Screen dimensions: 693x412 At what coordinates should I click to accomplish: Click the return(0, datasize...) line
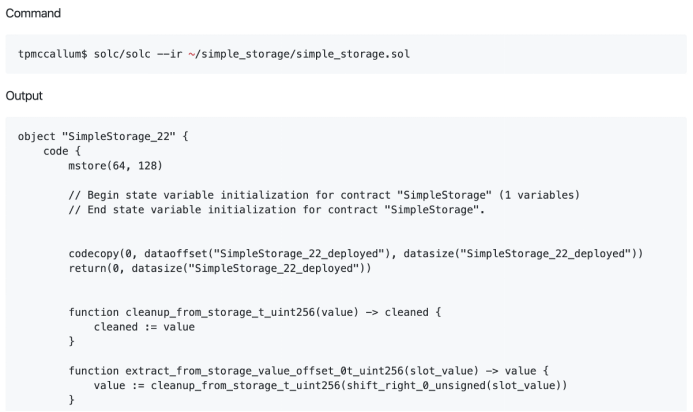pos(220,268)
